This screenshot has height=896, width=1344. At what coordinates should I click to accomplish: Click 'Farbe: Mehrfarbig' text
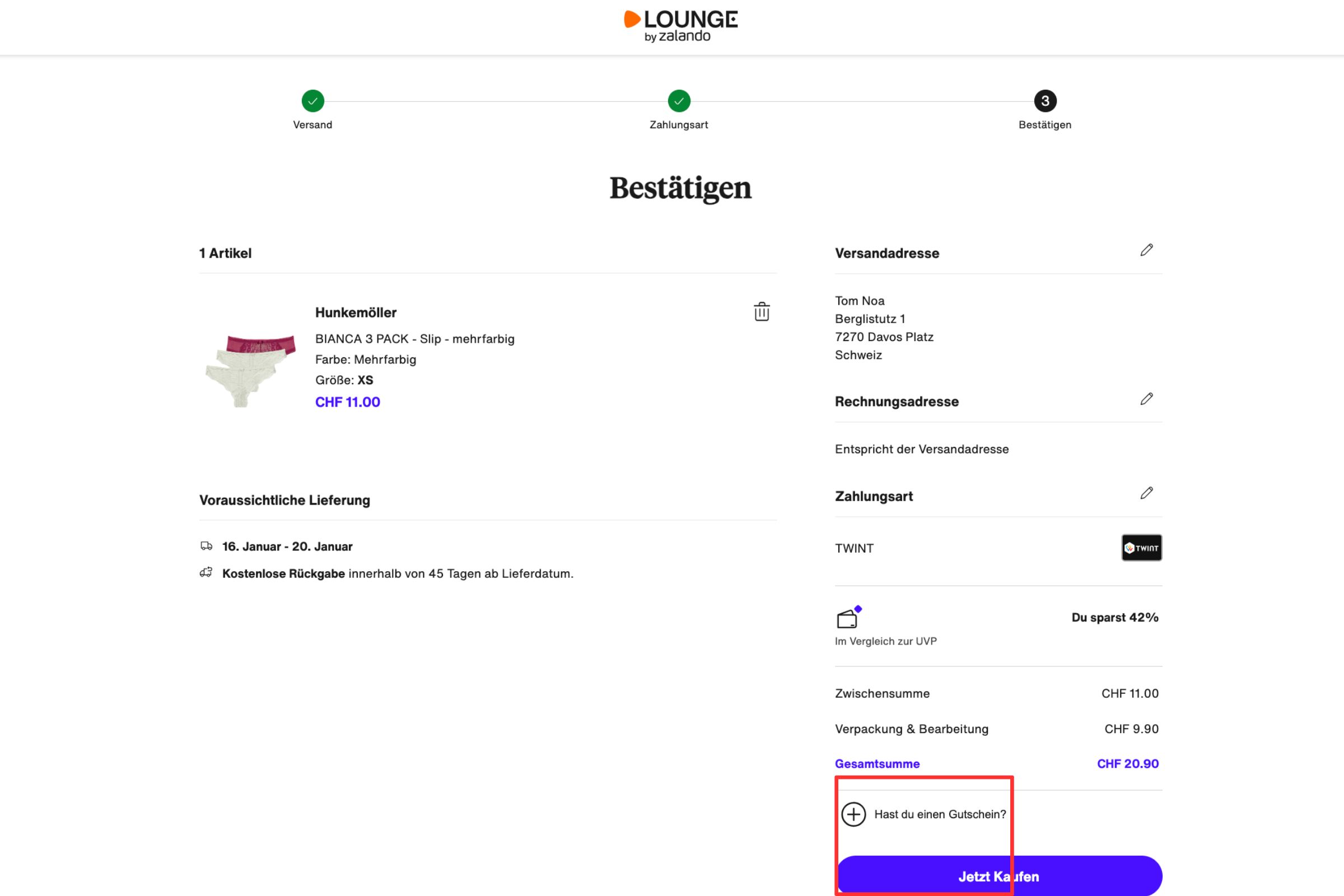tap(365, 360)
